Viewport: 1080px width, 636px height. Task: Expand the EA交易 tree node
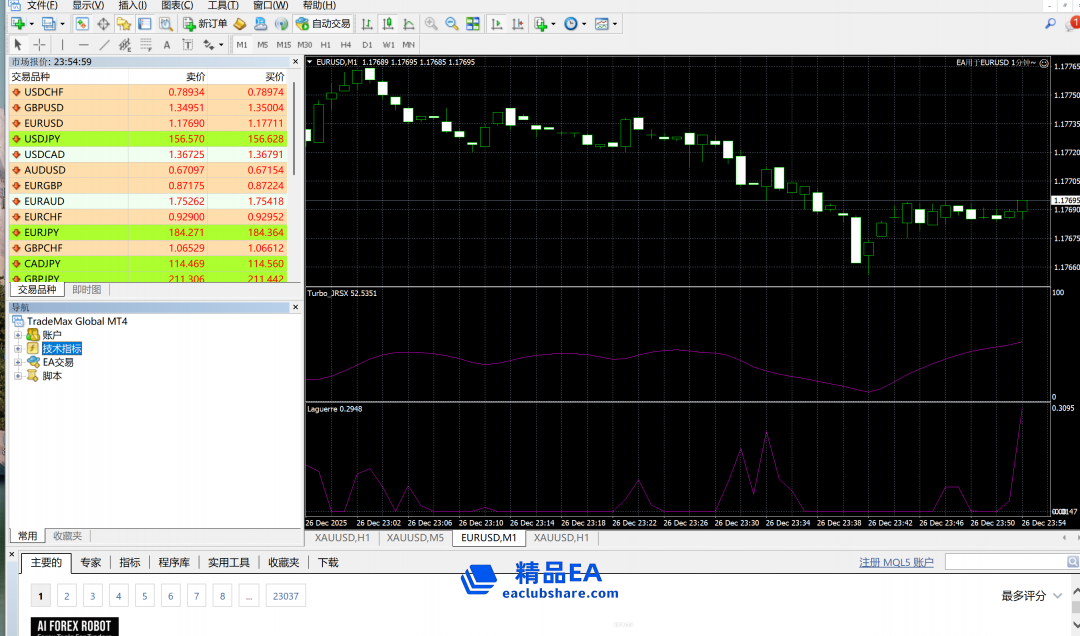(18, 362)
